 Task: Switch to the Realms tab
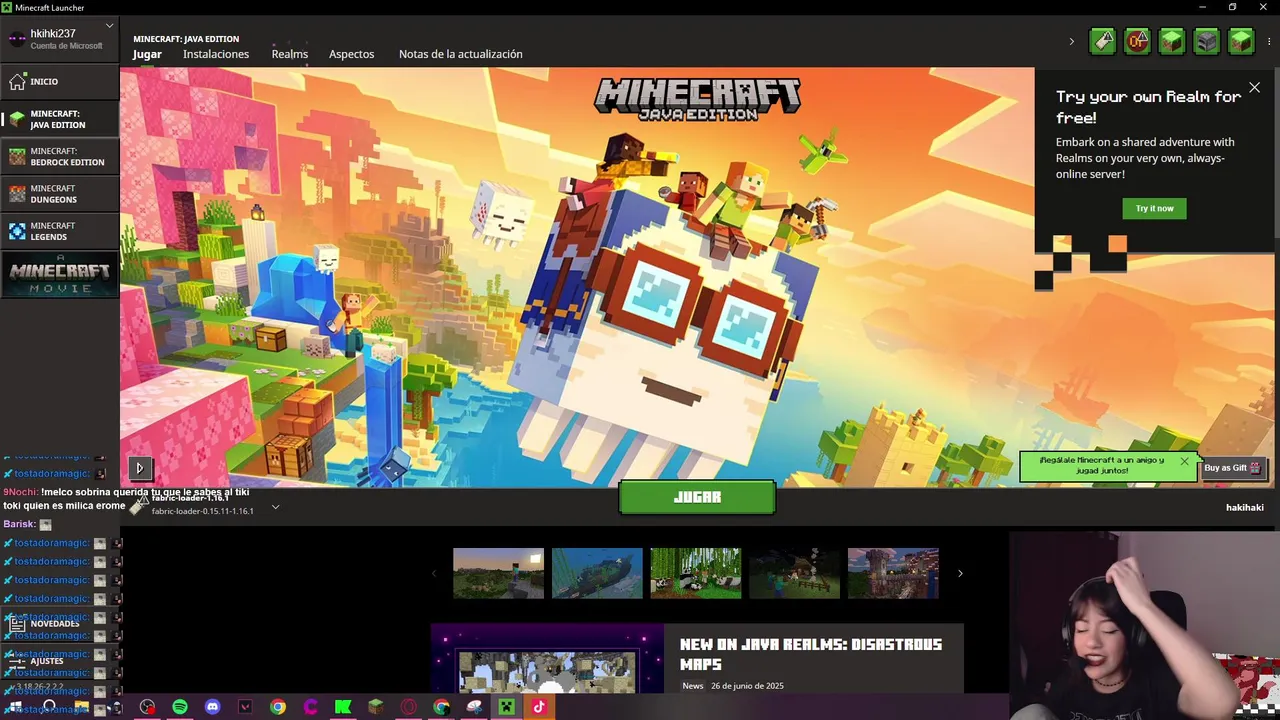[290, 54]
